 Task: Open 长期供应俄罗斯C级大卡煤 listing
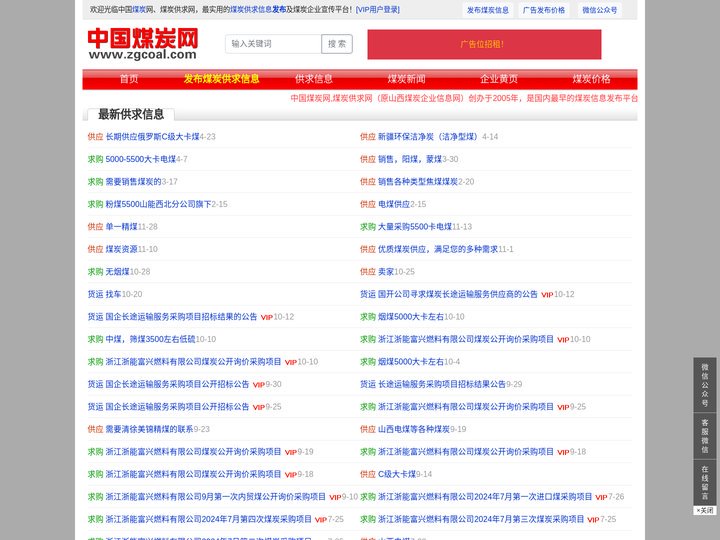pyautogui.click(x=152, y=137)
